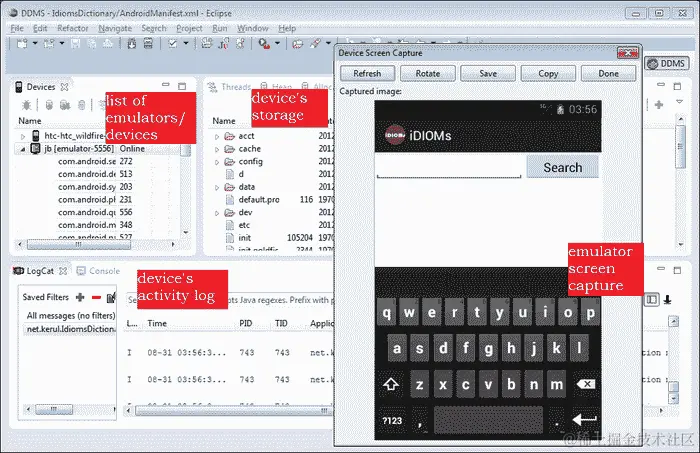
Task: Add a new LogCat saved filter with plus
Action: point(80,297)
